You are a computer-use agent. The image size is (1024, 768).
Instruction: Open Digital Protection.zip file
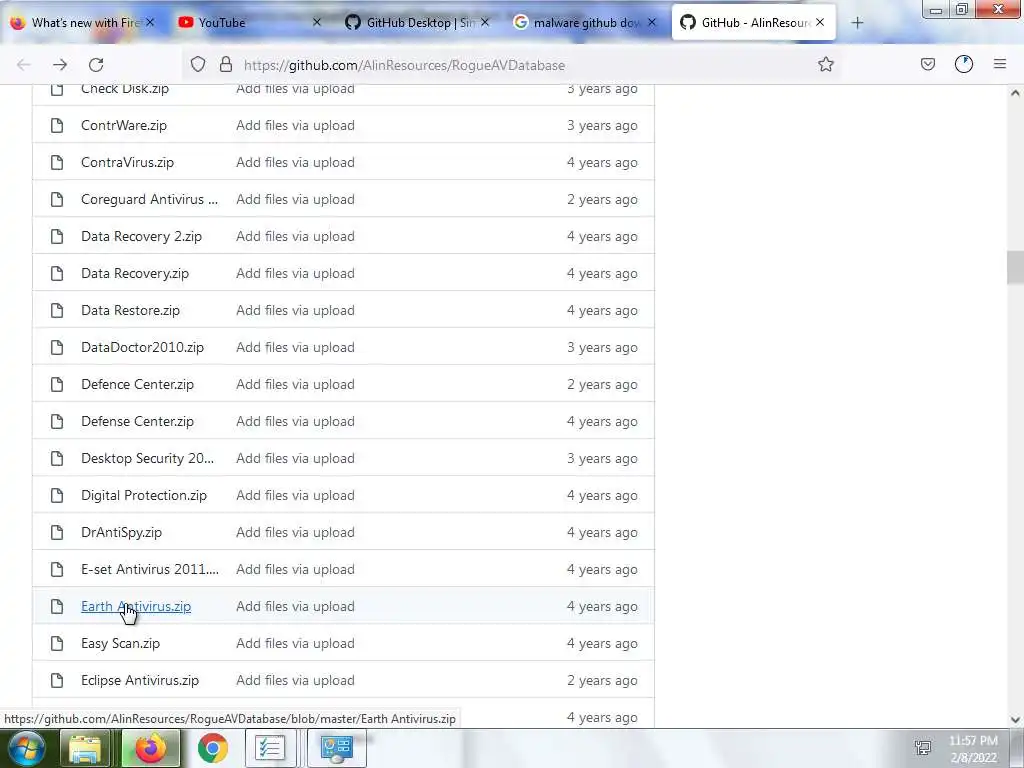tap(144, 496)
